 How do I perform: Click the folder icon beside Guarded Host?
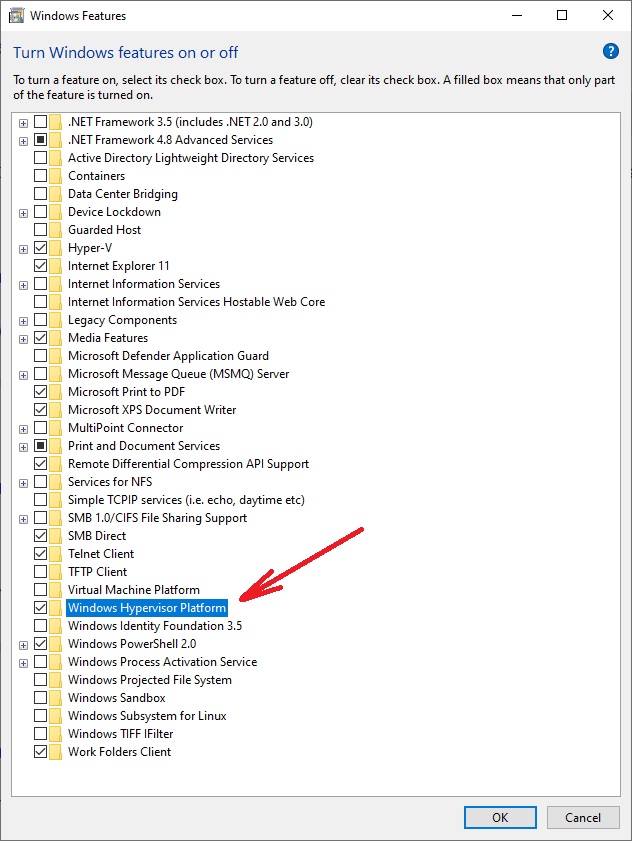(x=55, y=230)
